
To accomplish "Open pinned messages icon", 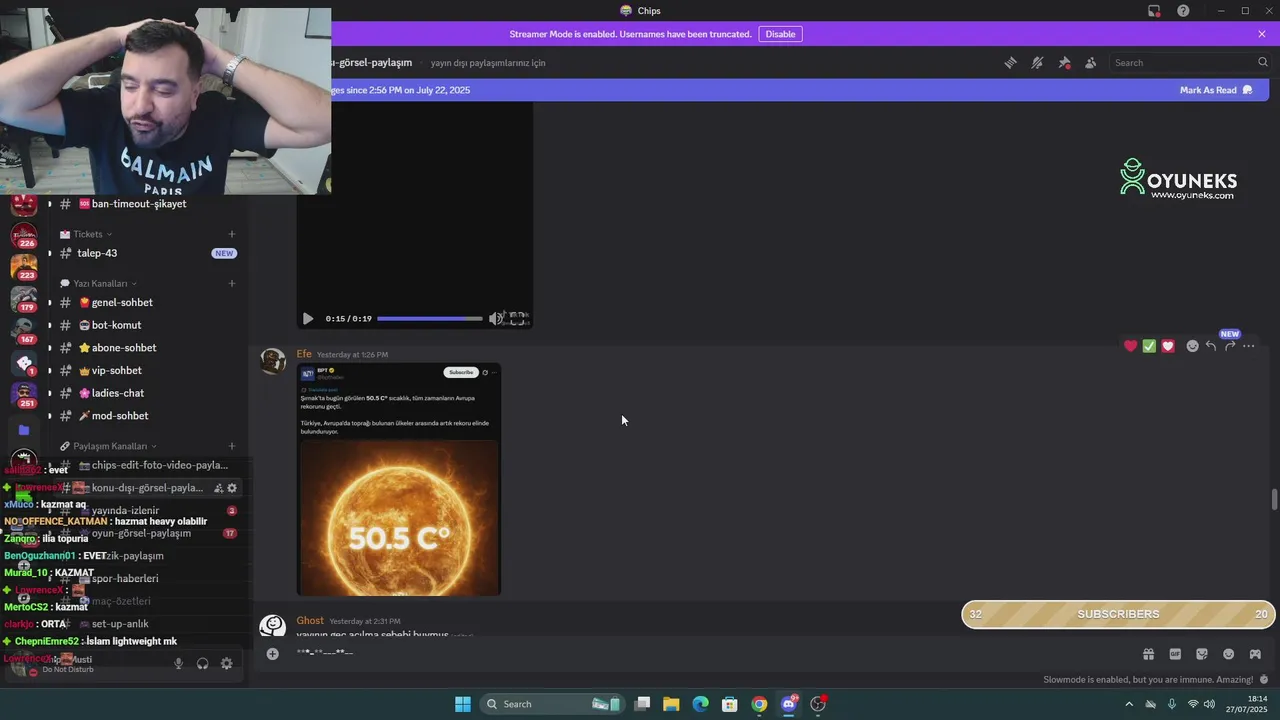I will coord(1064,62).
